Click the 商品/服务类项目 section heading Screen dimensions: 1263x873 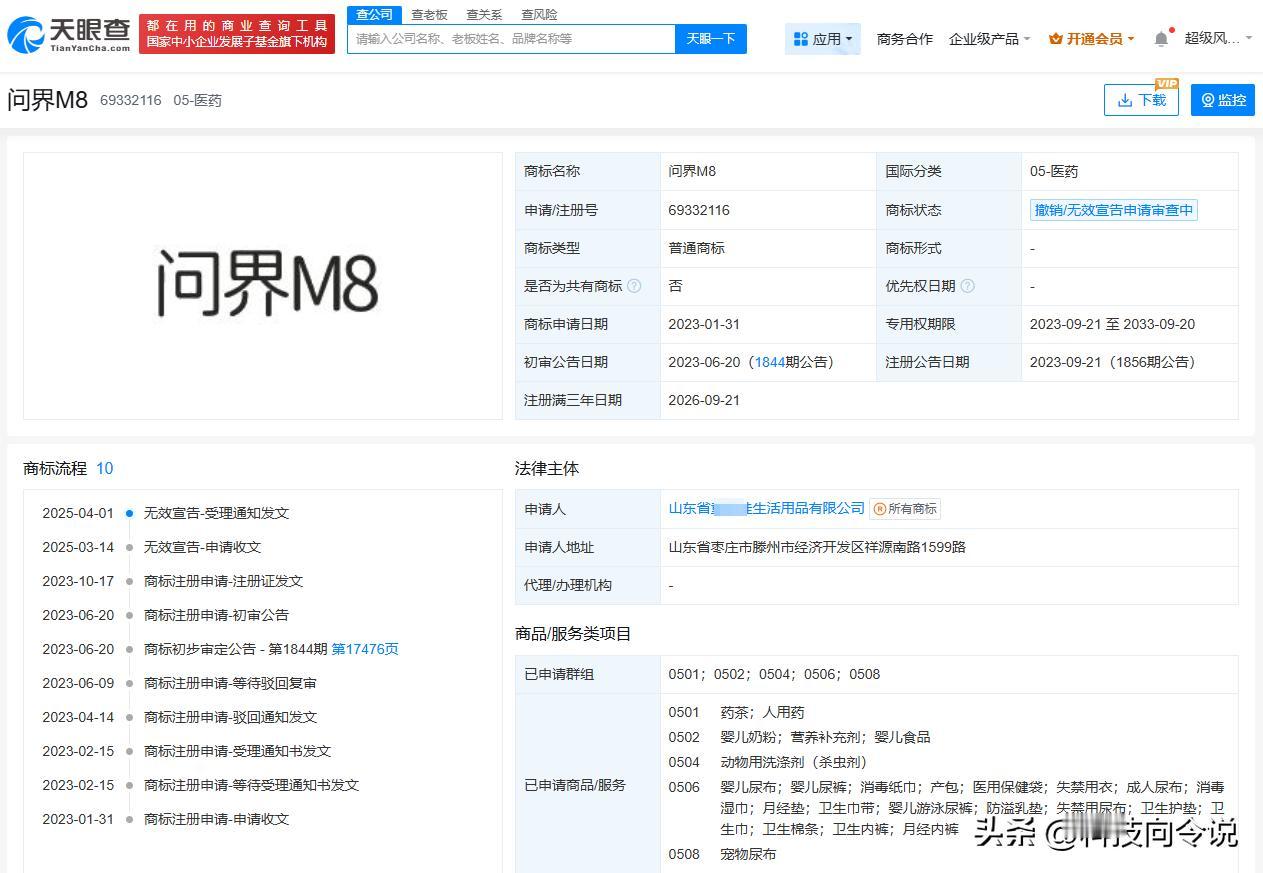pyautogui.click(x=573, y=634)
